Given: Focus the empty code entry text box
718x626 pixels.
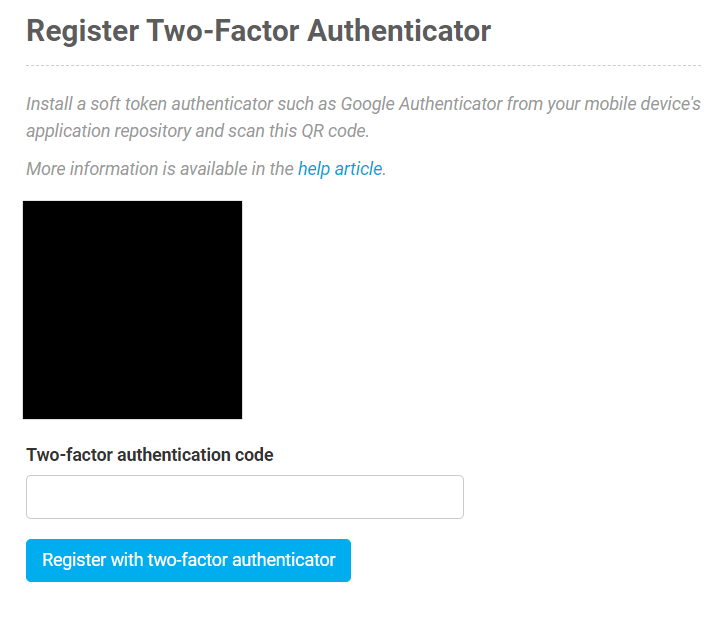Looking at the screenshot, I should tap(245, 497).
